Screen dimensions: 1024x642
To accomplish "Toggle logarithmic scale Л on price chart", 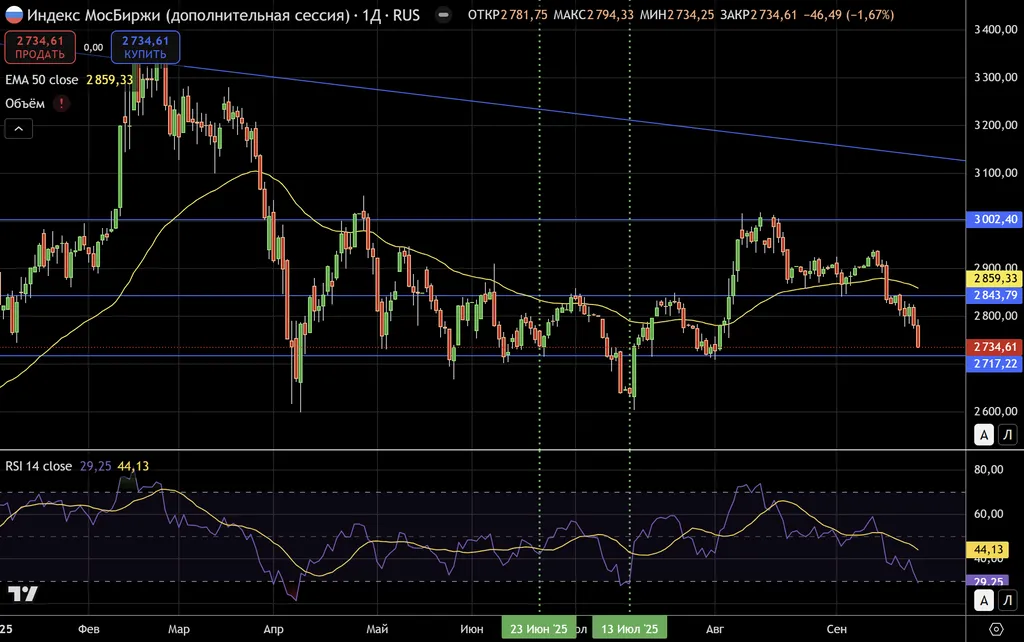I will (1007, 434).
